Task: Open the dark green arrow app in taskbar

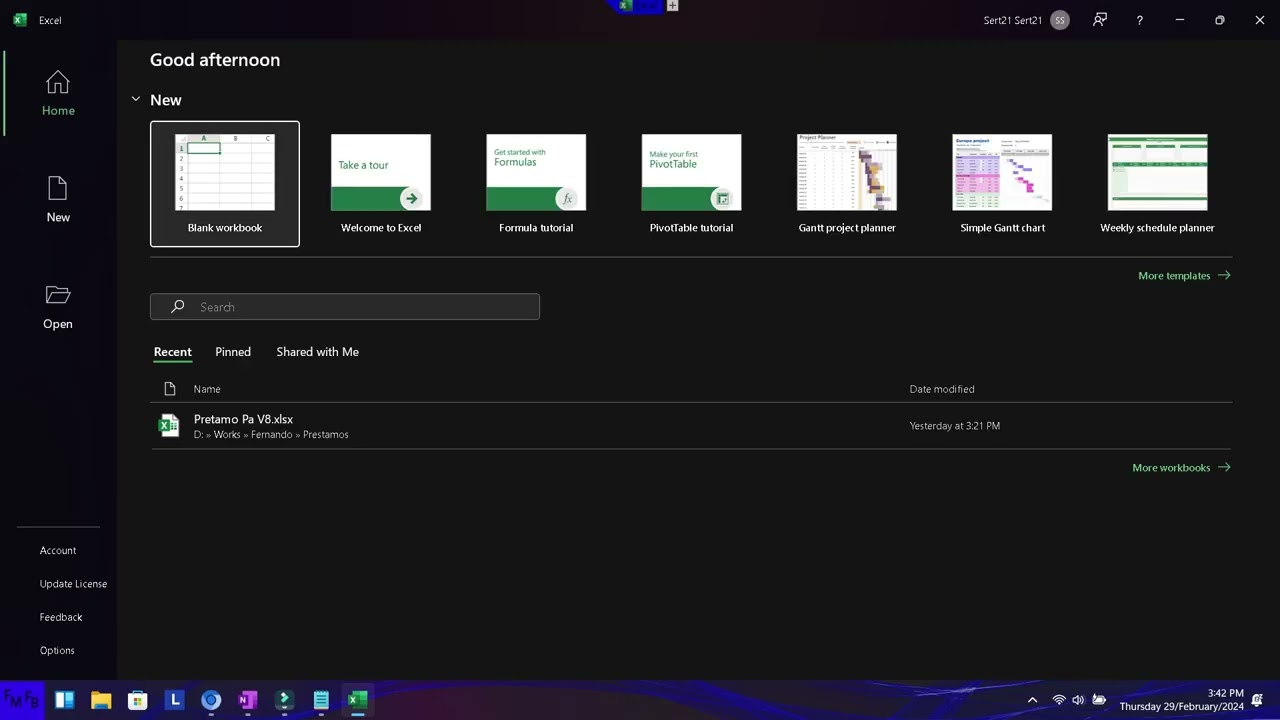Action: coord(285,700)
